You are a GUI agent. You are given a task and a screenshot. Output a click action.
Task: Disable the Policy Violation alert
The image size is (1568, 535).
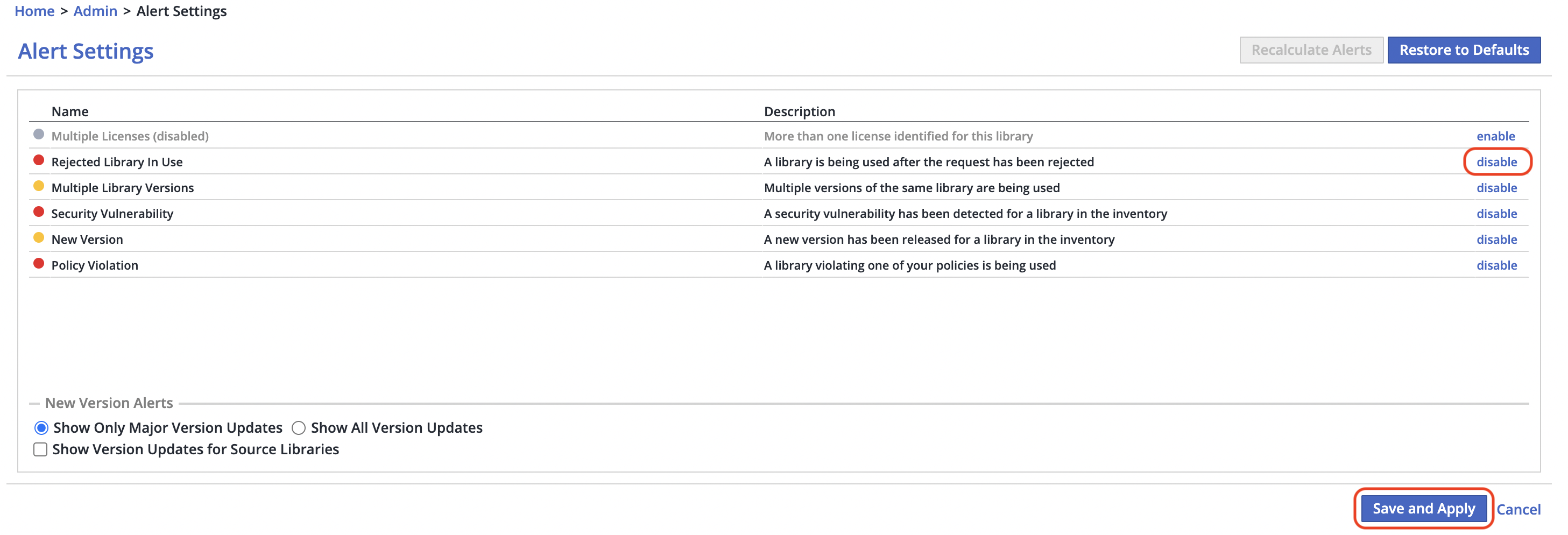[1496, 265]
